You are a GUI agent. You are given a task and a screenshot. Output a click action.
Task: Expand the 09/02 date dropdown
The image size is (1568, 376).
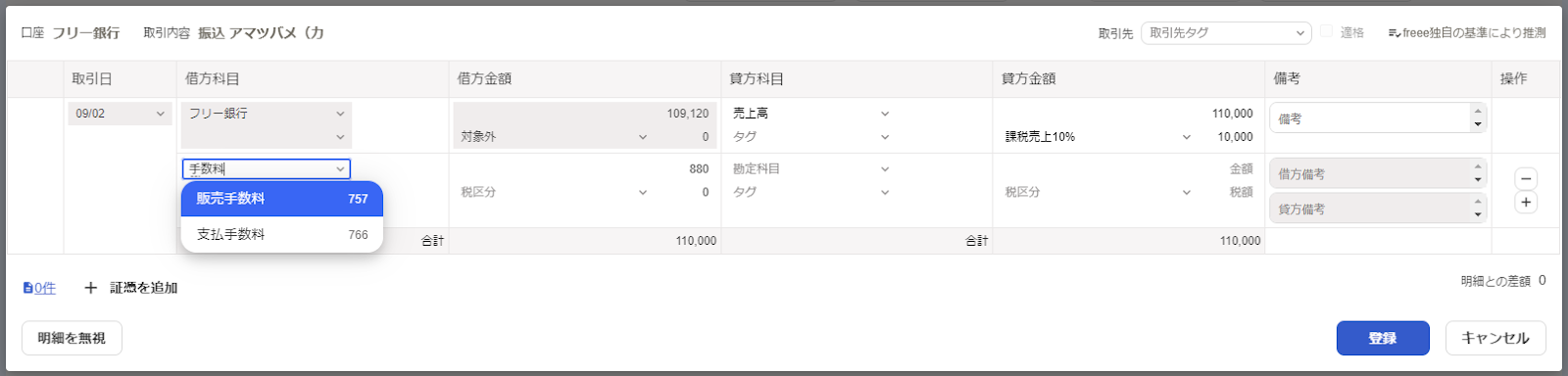[x=120, y=114]
